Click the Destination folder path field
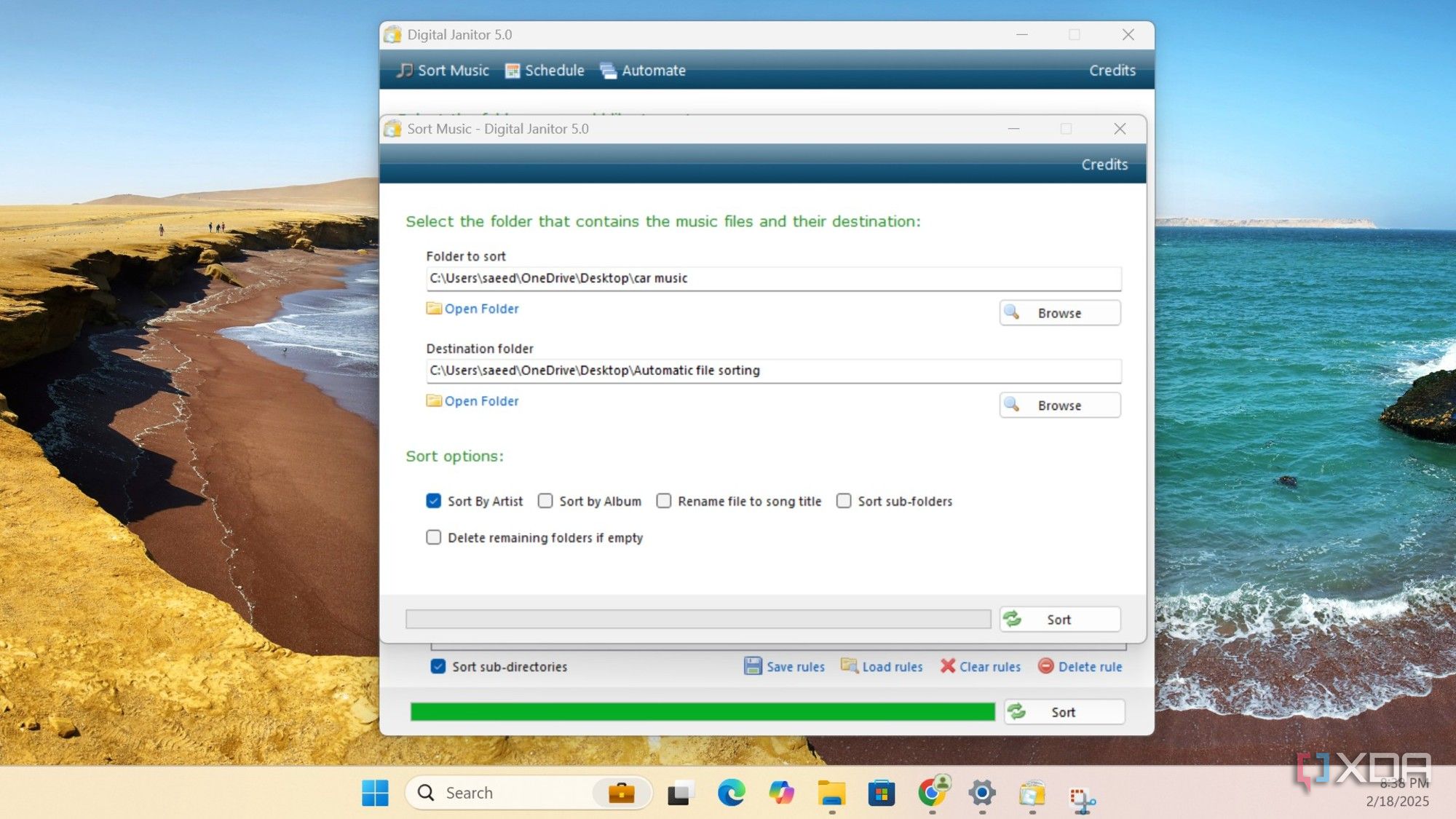This screenshot has width=1456, height=819. pos(773,371)
